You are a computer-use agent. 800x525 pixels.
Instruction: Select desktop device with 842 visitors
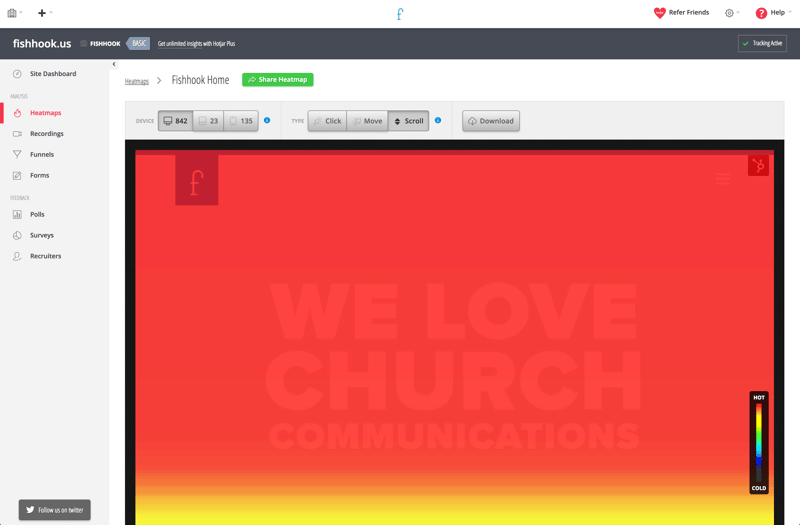pyautogui.click(x=176, y=121)
